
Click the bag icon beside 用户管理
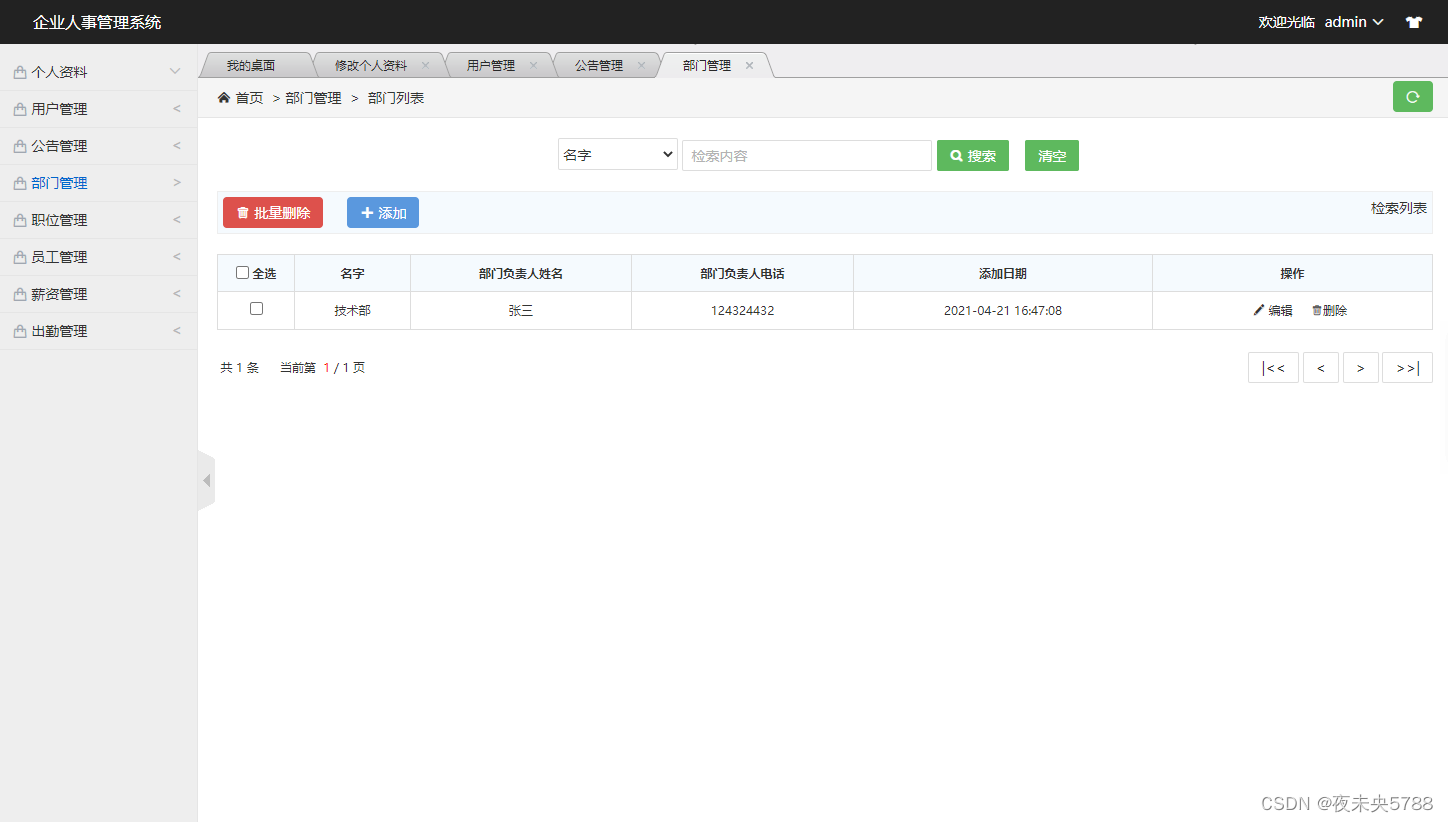20,109
